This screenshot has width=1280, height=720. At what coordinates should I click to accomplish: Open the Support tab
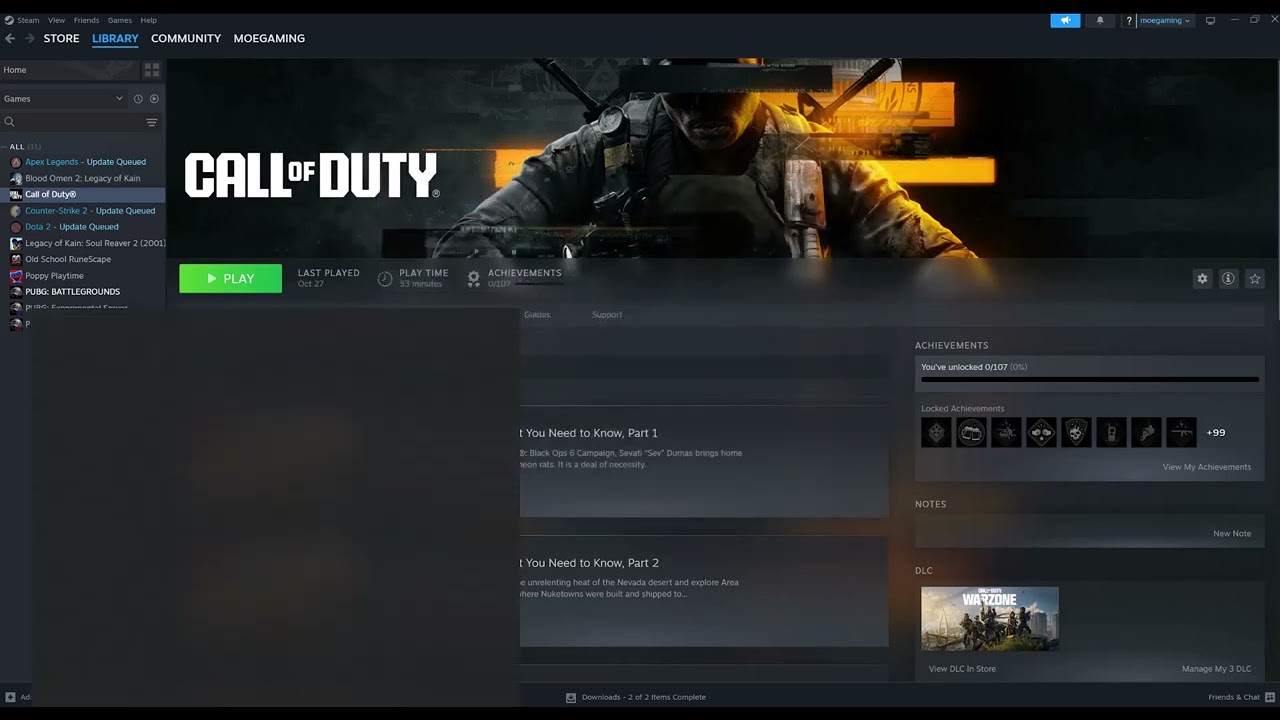pos(607,315)
